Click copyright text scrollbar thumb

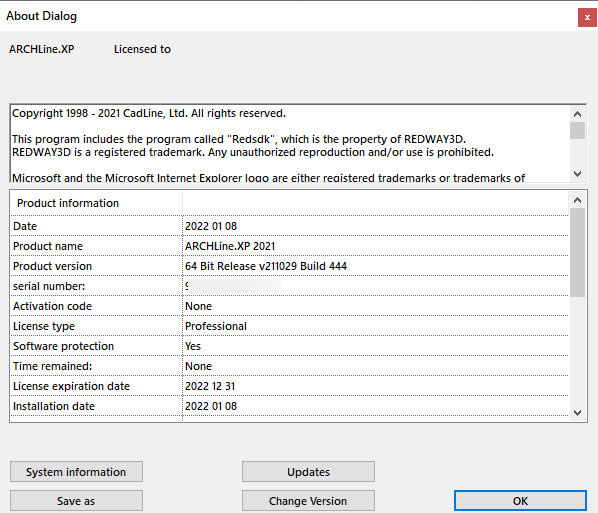tap(577, 130)
